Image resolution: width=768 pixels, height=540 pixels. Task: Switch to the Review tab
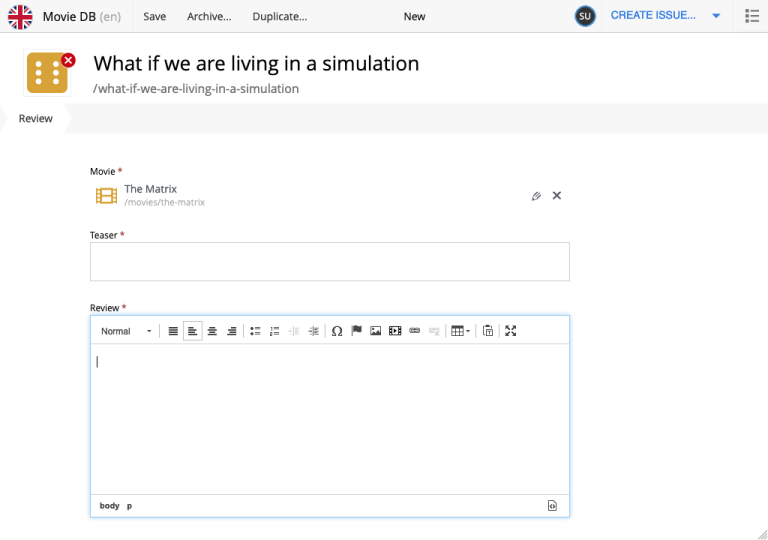pos(36,119)
